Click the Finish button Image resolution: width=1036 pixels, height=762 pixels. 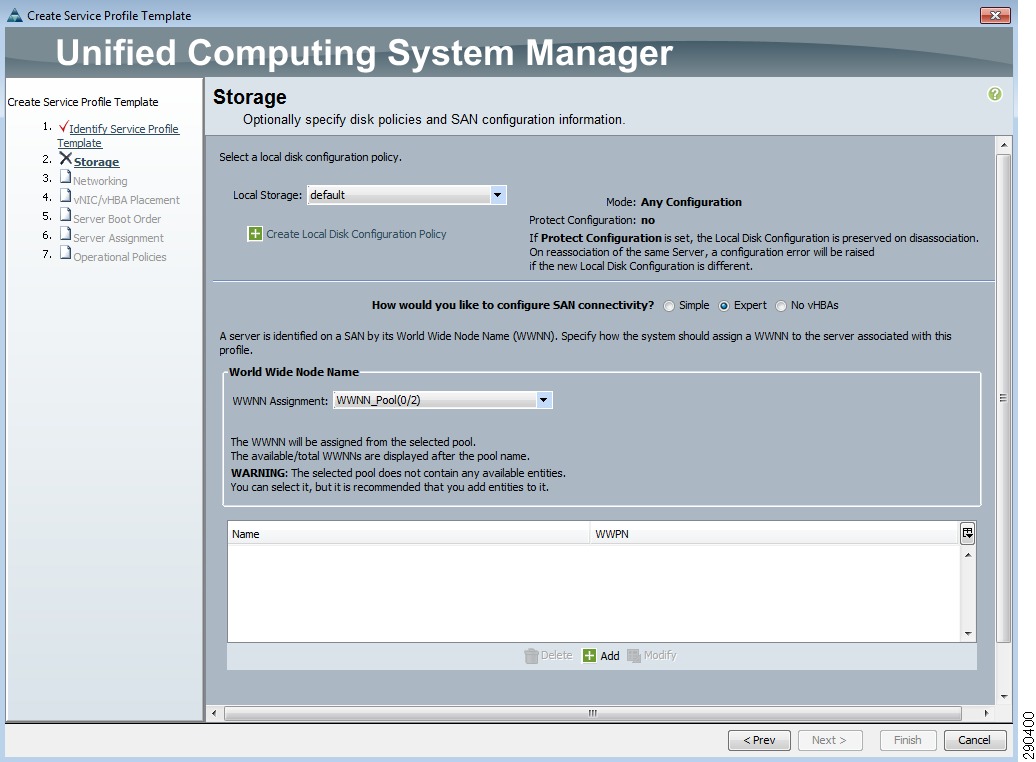click(908, 740)
